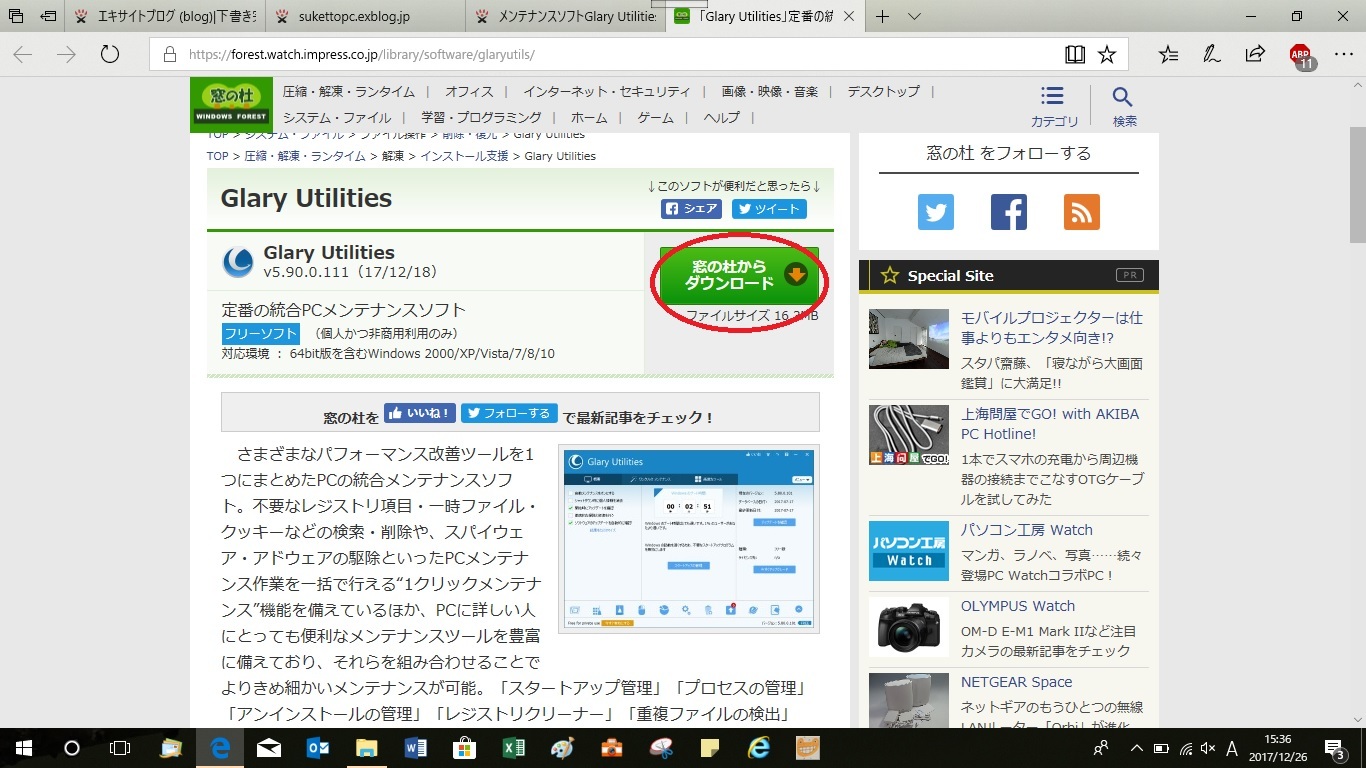Open Task View on taskbar
The height and width of the screenshot is (768, 1366).
coord(120,748)
